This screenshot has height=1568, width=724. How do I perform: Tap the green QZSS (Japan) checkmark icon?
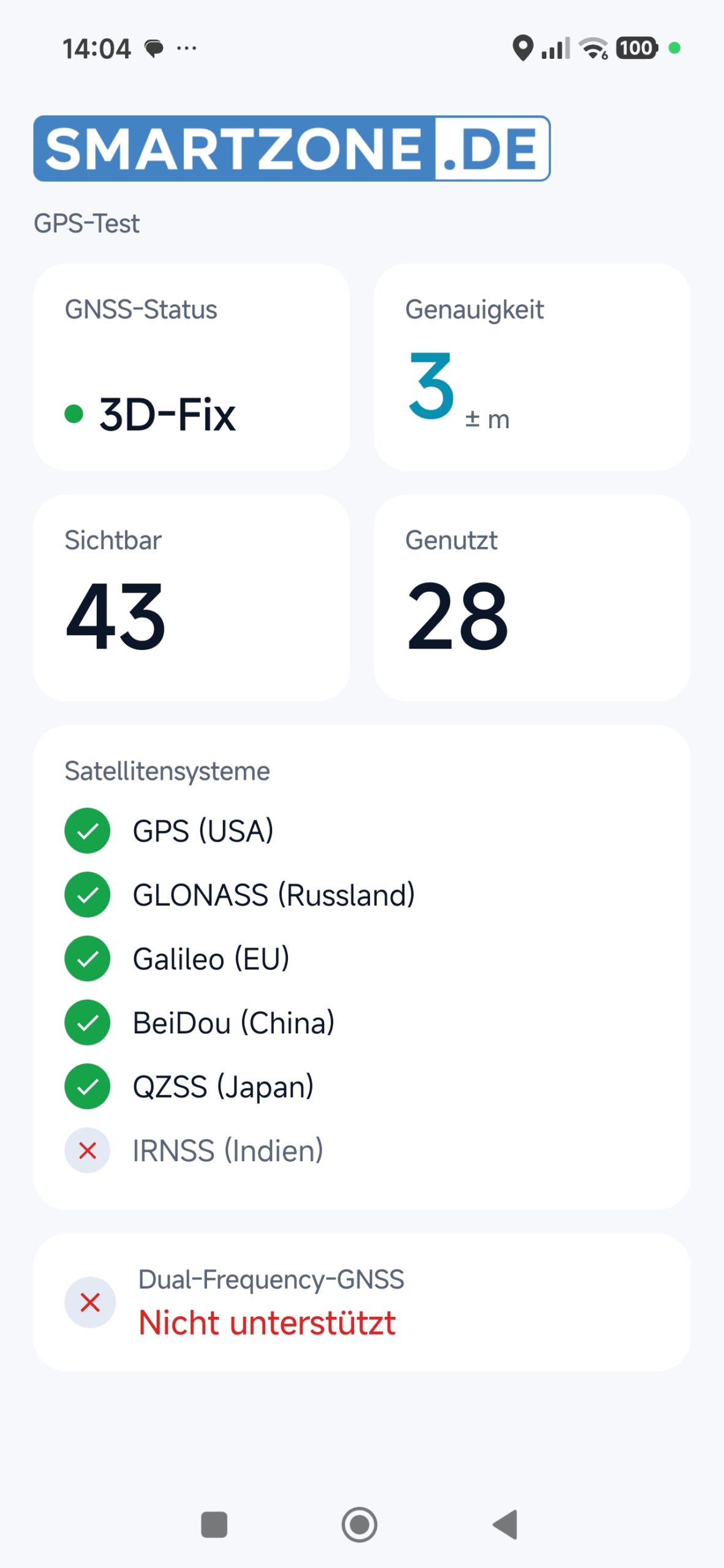(x=88, y=1086)
